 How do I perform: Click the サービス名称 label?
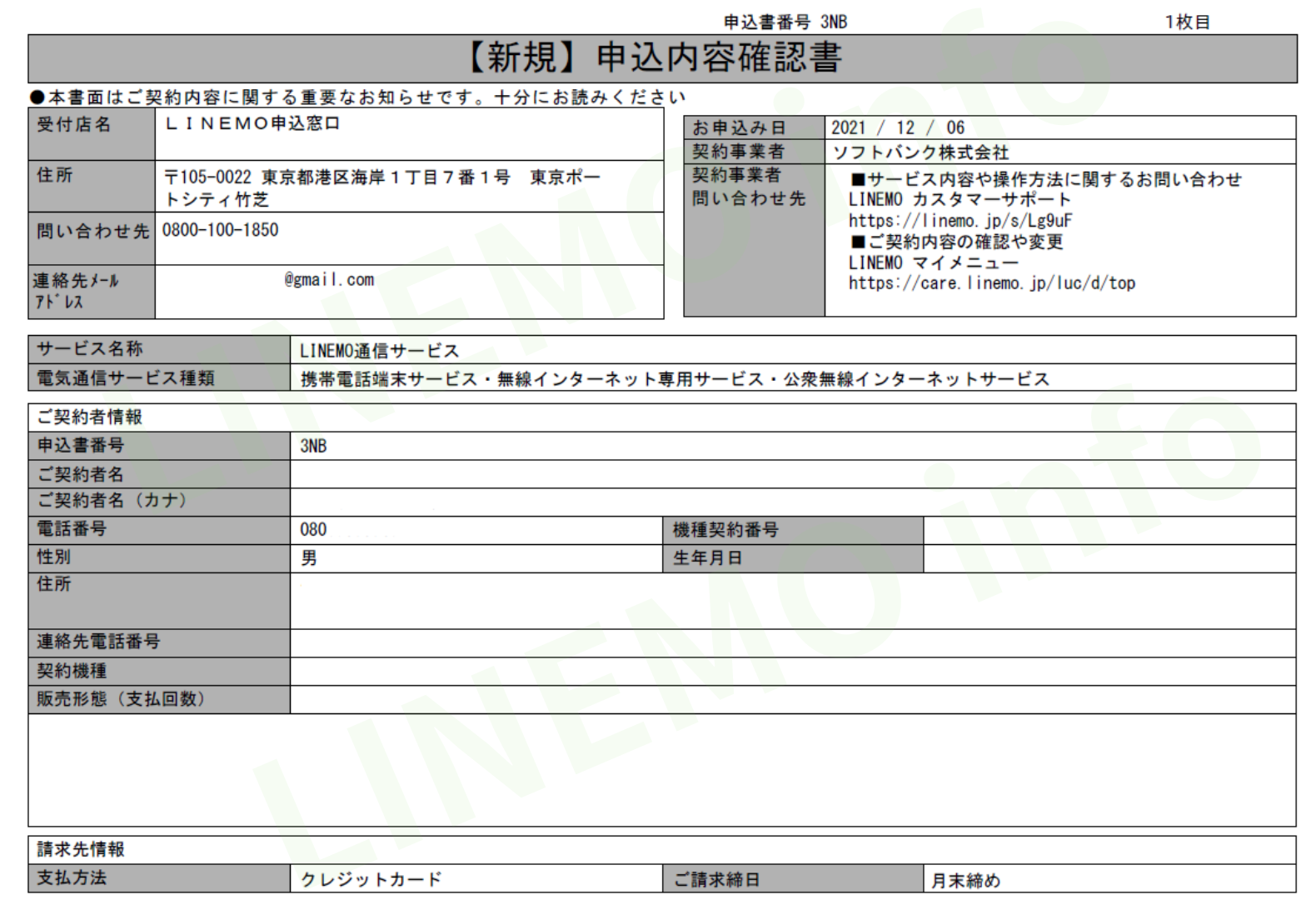(x=90, y=349)
